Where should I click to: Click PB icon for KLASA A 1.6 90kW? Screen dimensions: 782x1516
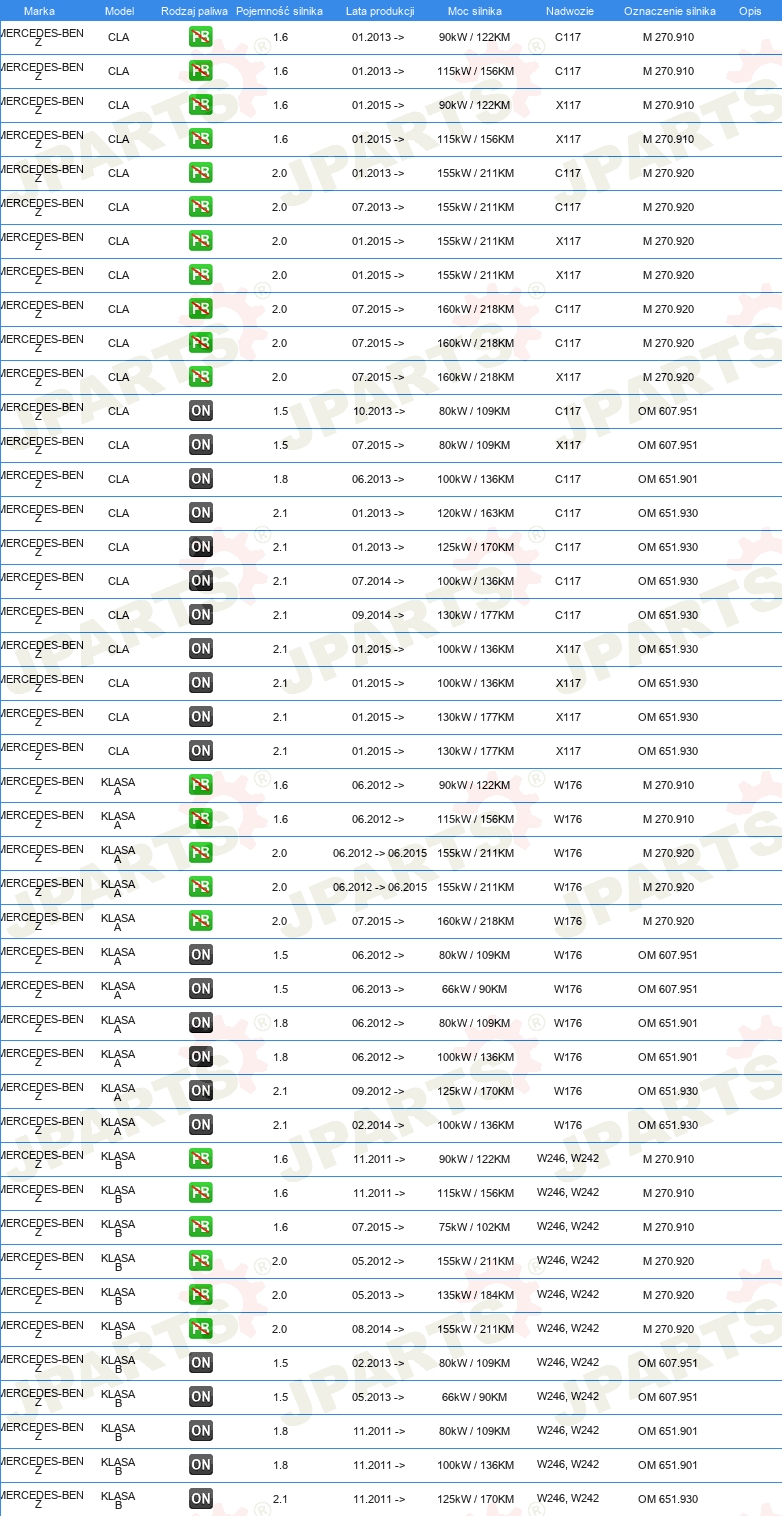coord(201,785)
